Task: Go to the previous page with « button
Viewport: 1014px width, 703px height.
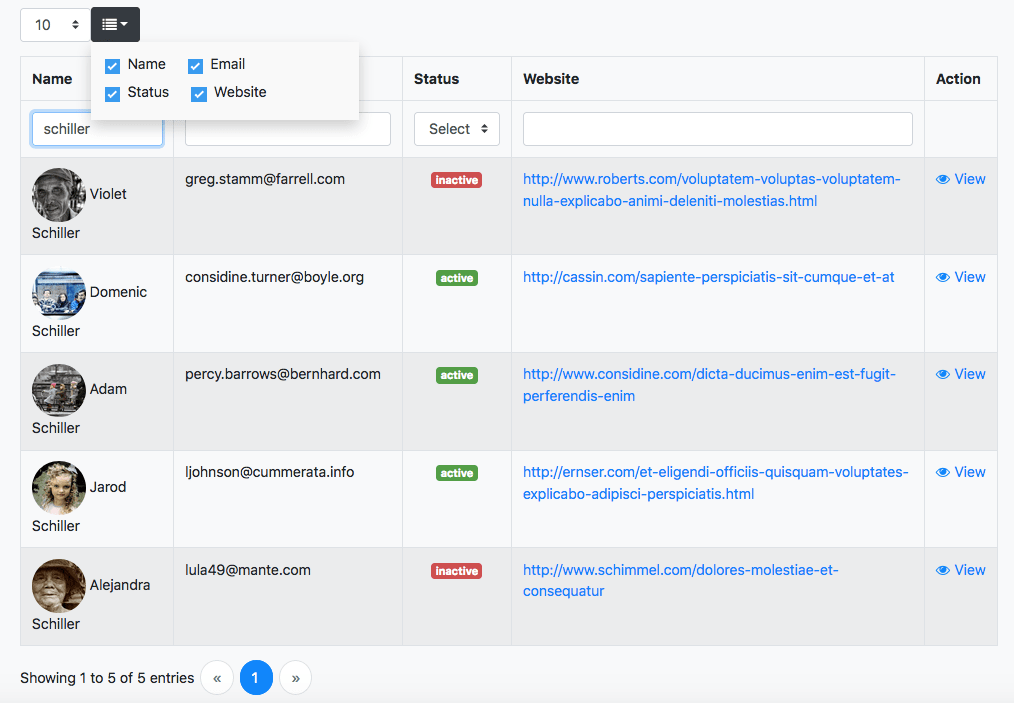Action: click(x=217, y=678)
